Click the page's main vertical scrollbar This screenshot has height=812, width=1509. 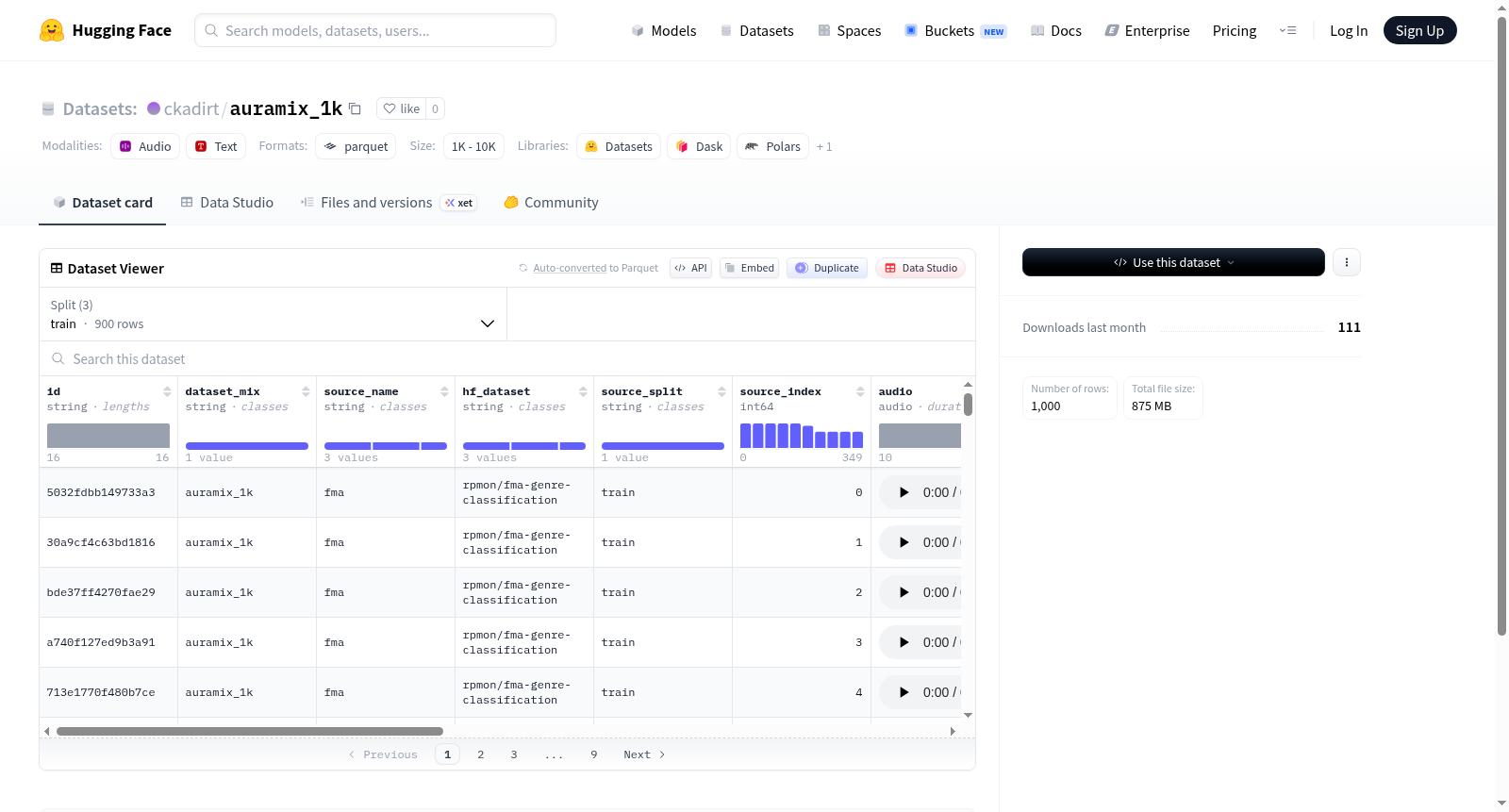1501,325
